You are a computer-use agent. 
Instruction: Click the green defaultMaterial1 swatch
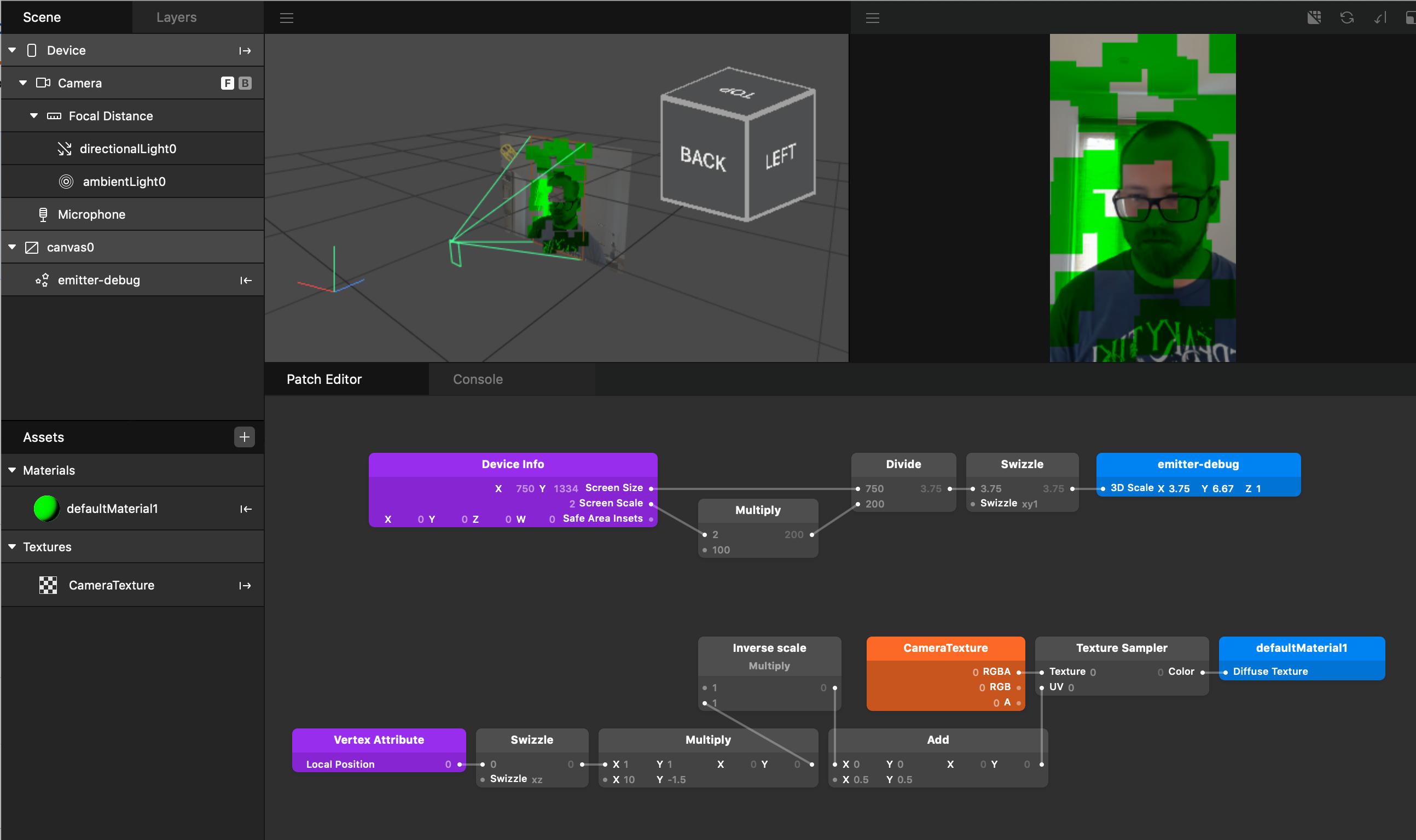click(x=47, y=508)
